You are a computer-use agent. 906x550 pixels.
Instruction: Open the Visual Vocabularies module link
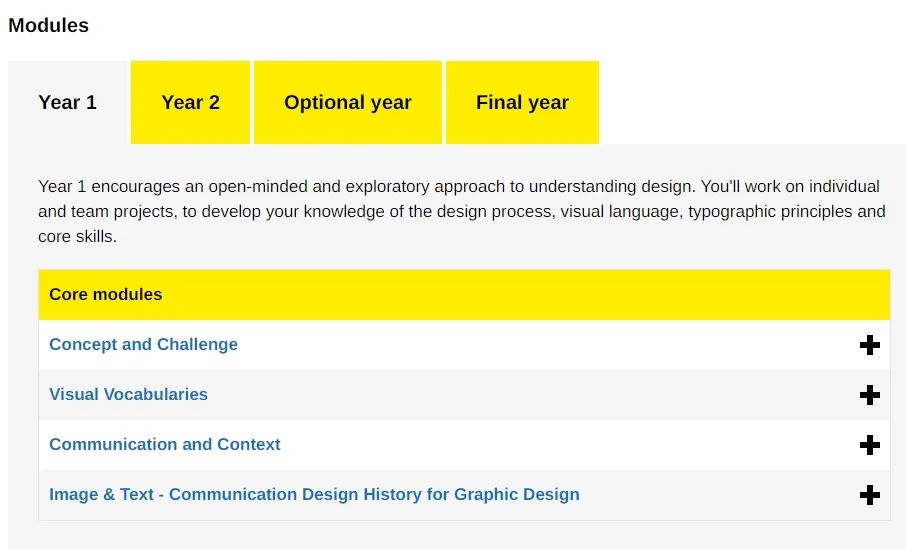point(128,394)
